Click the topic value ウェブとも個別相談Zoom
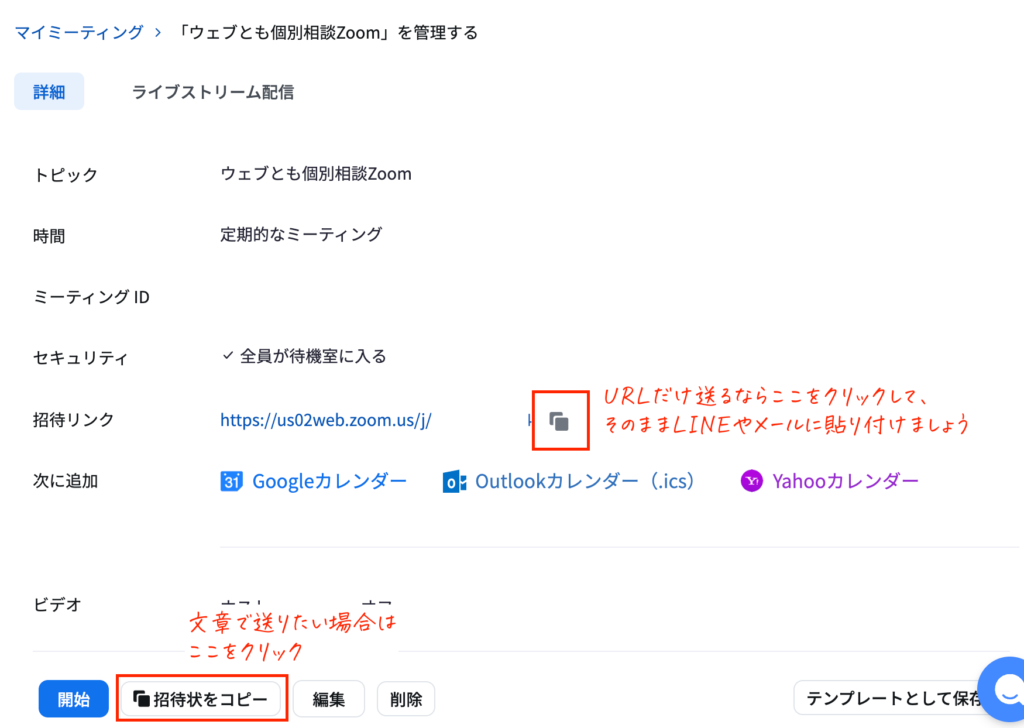The height and width of the screenshot is (728, 1024). point(316,174)
